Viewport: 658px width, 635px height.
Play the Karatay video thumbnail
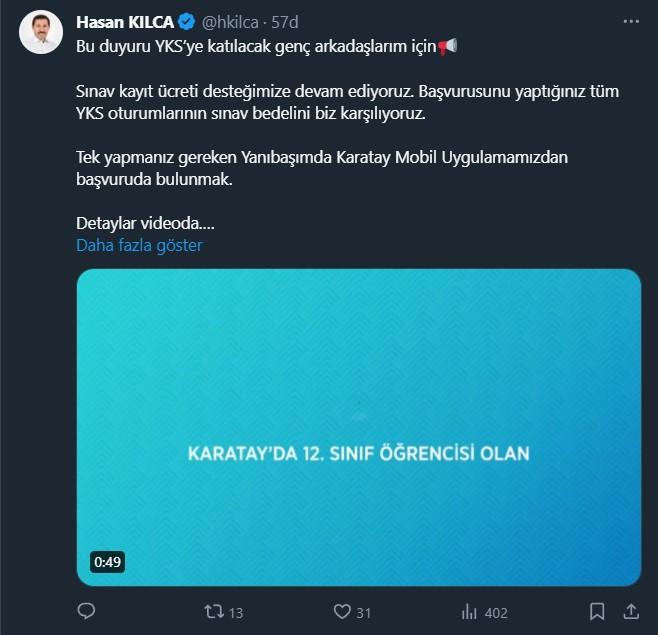point(359,428)
